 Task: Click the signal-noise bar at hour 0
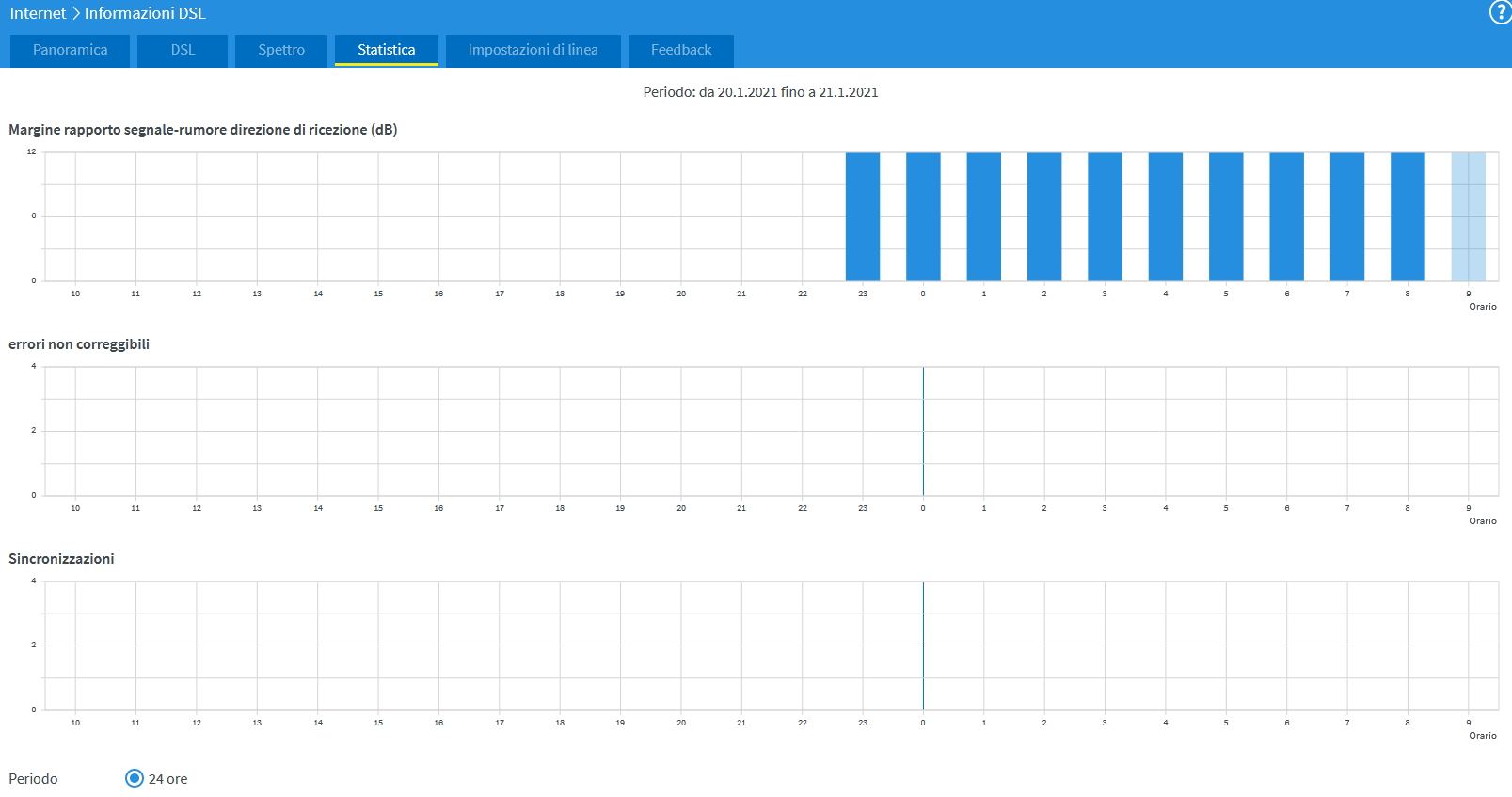(923, 216)
